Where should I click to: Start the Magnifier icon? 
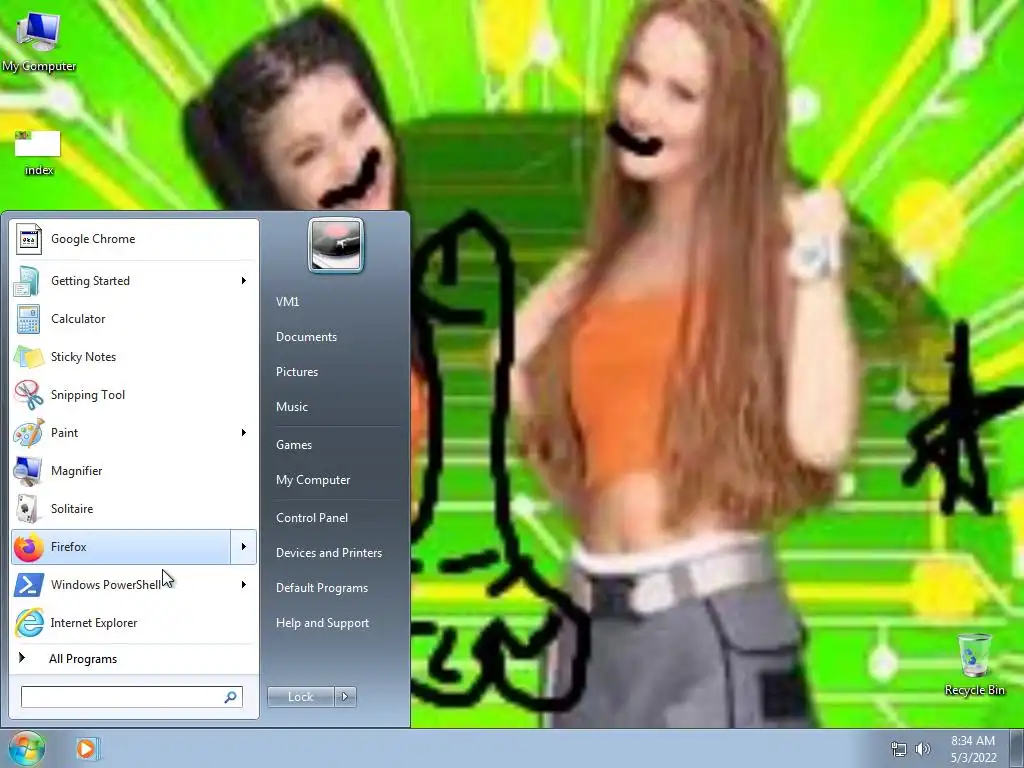pyautogui.click(x=28, y=471)
